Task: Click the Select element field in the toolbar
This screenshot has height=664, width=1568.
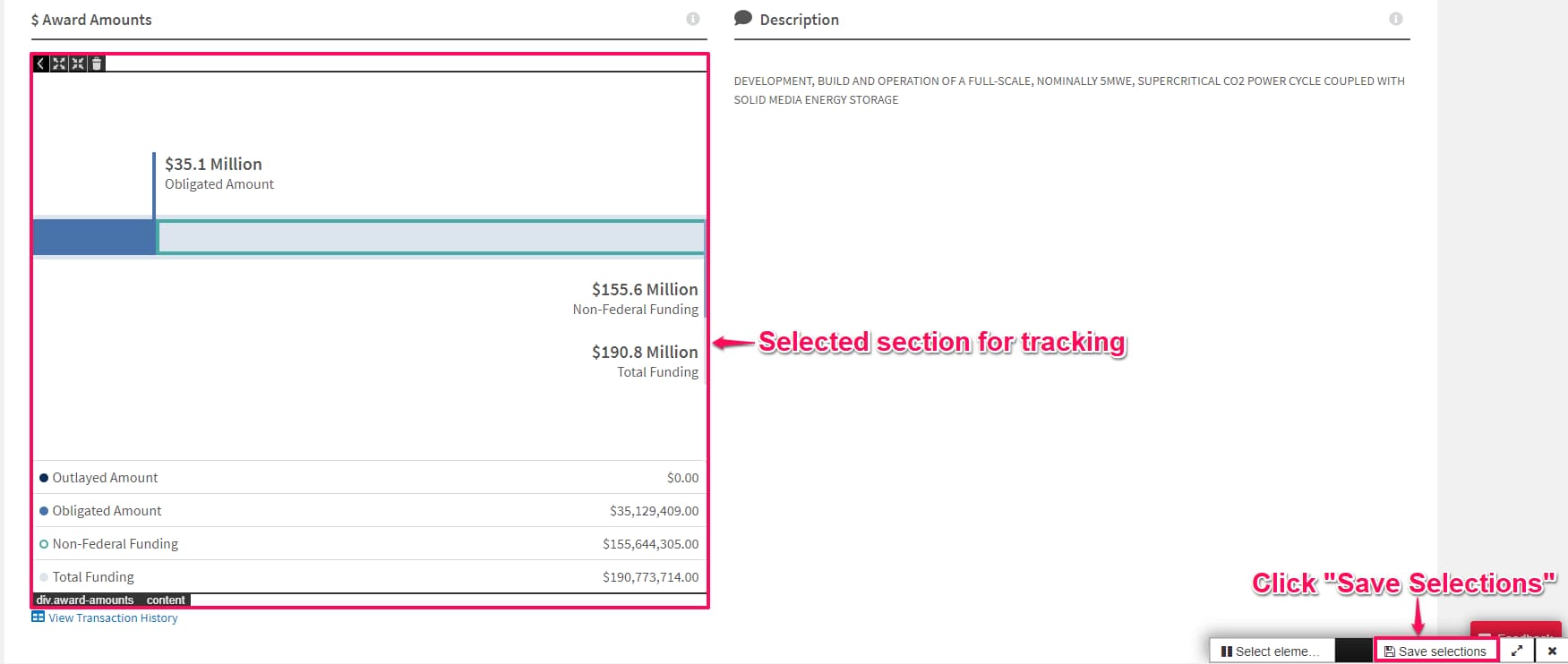Action: pos(1272,651)
